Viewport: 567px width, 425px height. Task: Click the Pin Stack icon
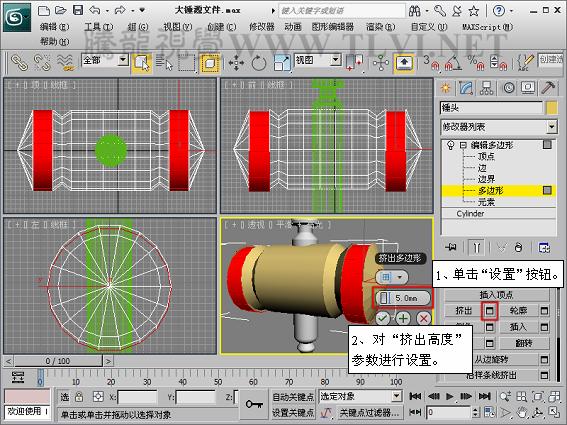click(x=451, y=247)
